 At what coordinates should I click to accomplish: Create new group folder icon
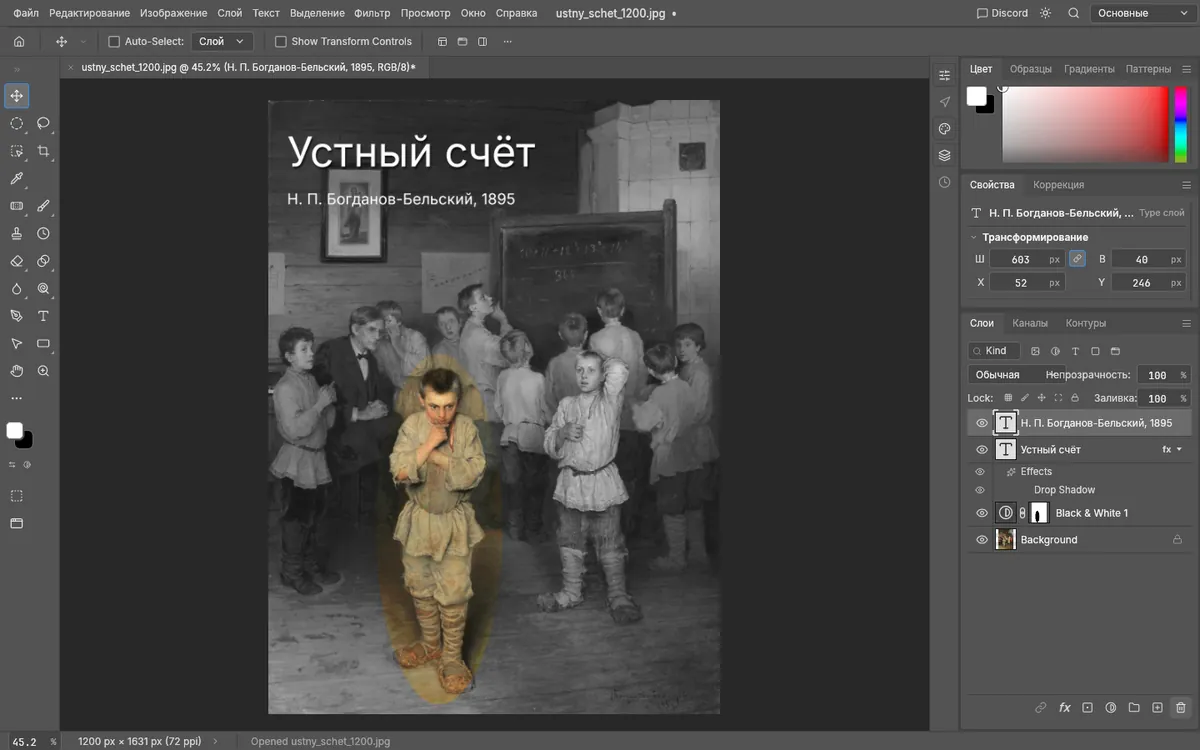tap(1134, 707)
